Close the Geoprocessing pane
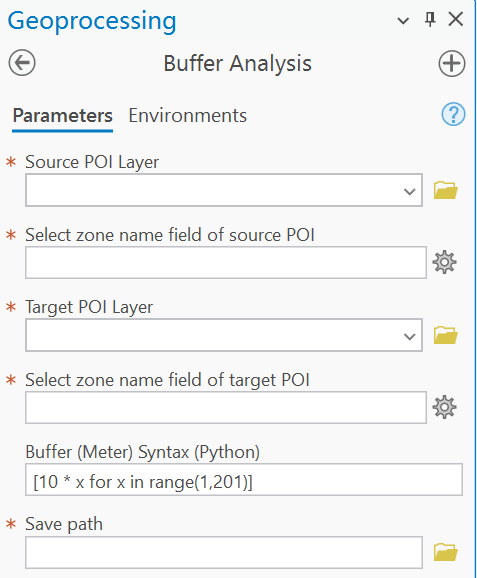477x578 pixels. (456, 19)
